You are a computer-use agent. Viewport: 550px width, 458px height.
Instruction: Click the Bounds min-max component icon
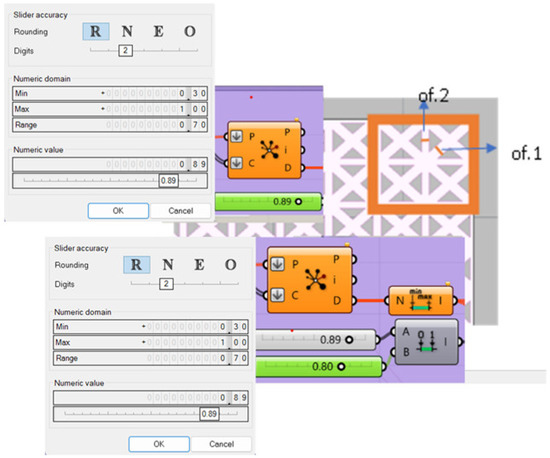[421, 301]
